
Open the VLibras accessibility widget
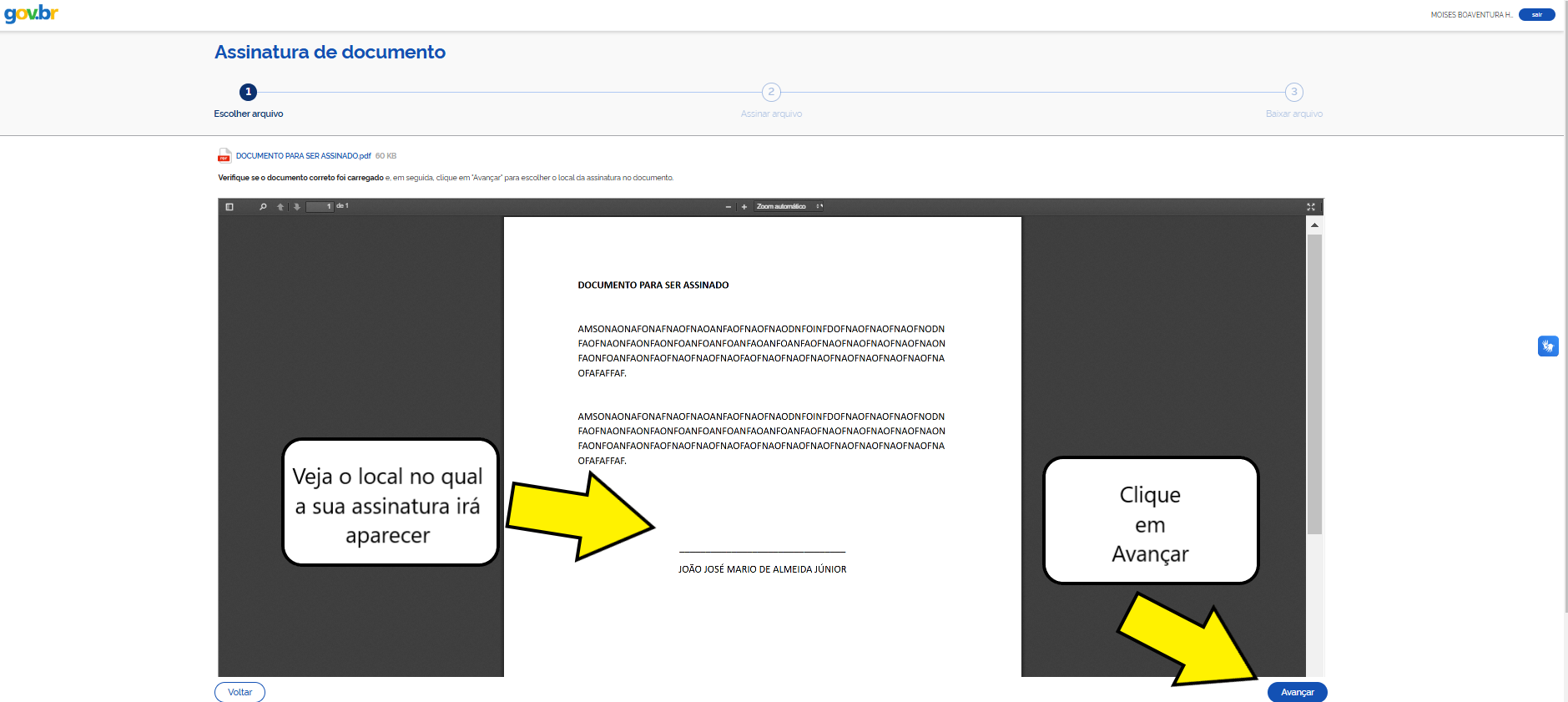[x=1548, y=346]
